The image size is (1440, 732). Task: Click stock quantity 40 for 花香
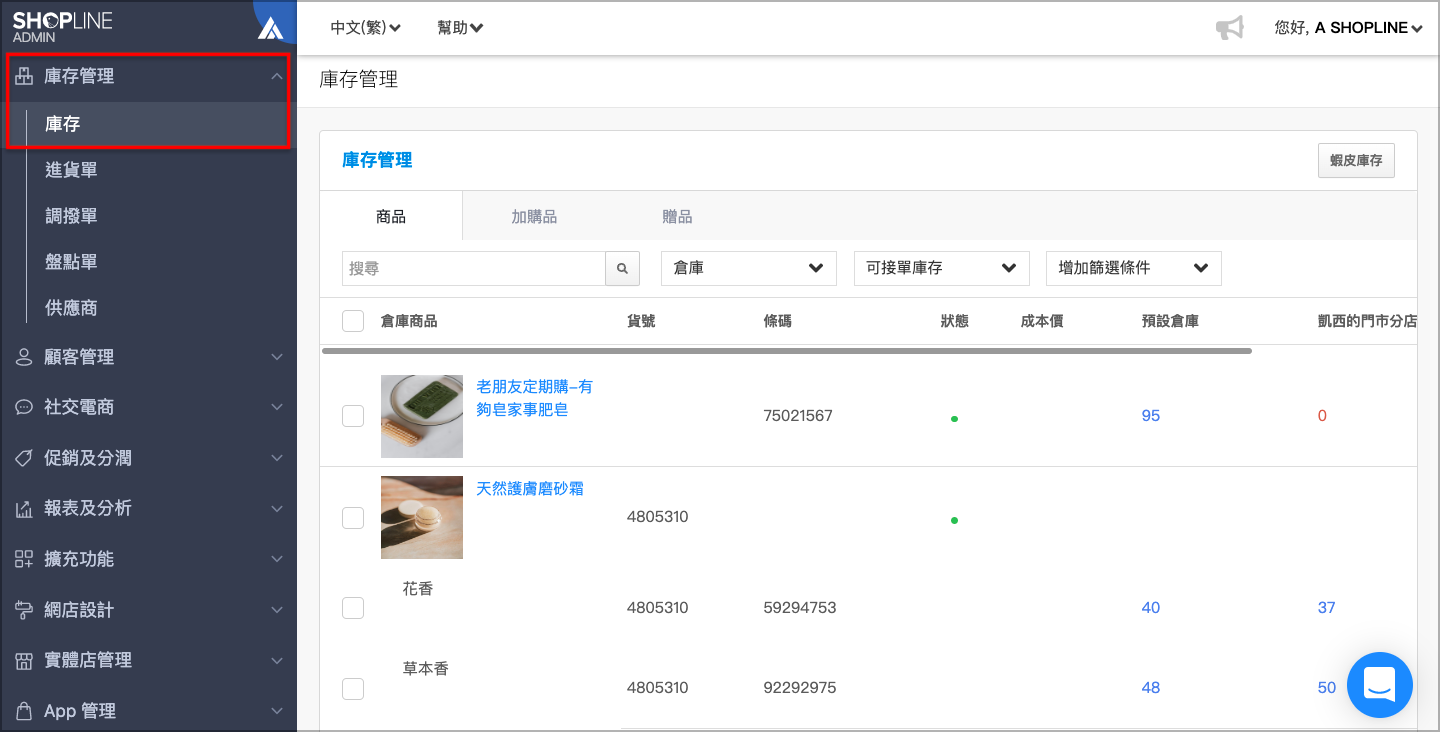point(1151,608)
